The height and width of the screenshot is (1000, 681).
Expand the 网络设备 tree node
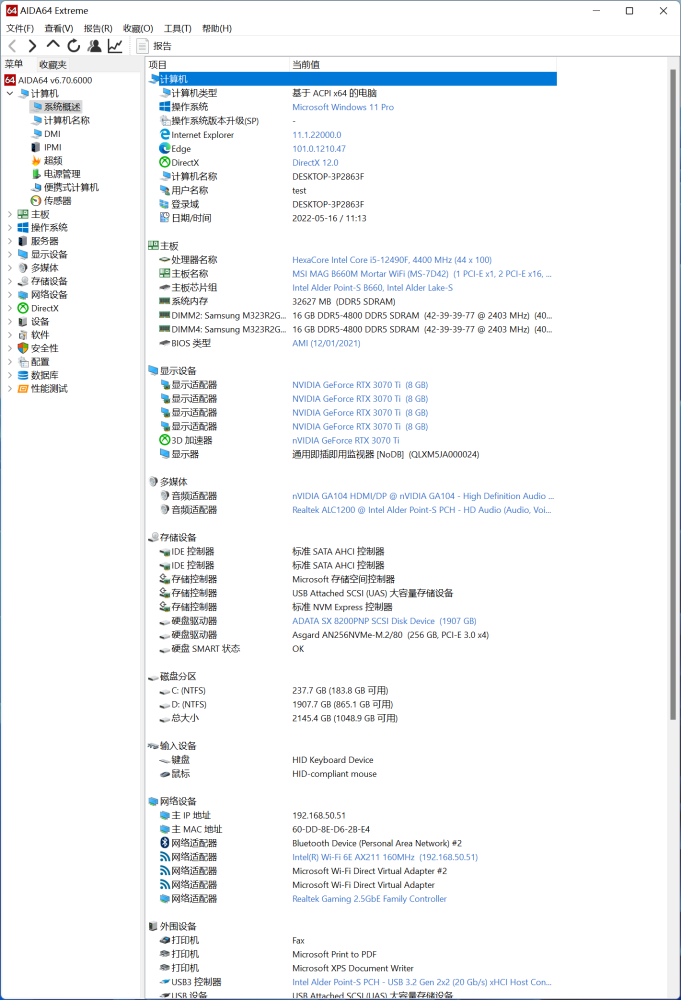pyautogui.click(x=10, y=295)
